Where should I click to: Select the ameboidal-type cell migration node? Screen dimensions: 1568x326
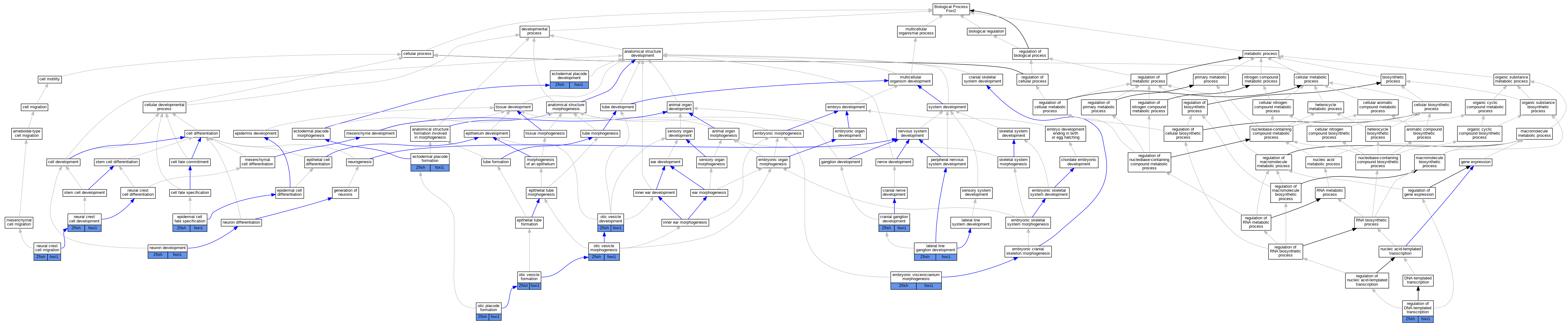(x=27, y=133)
